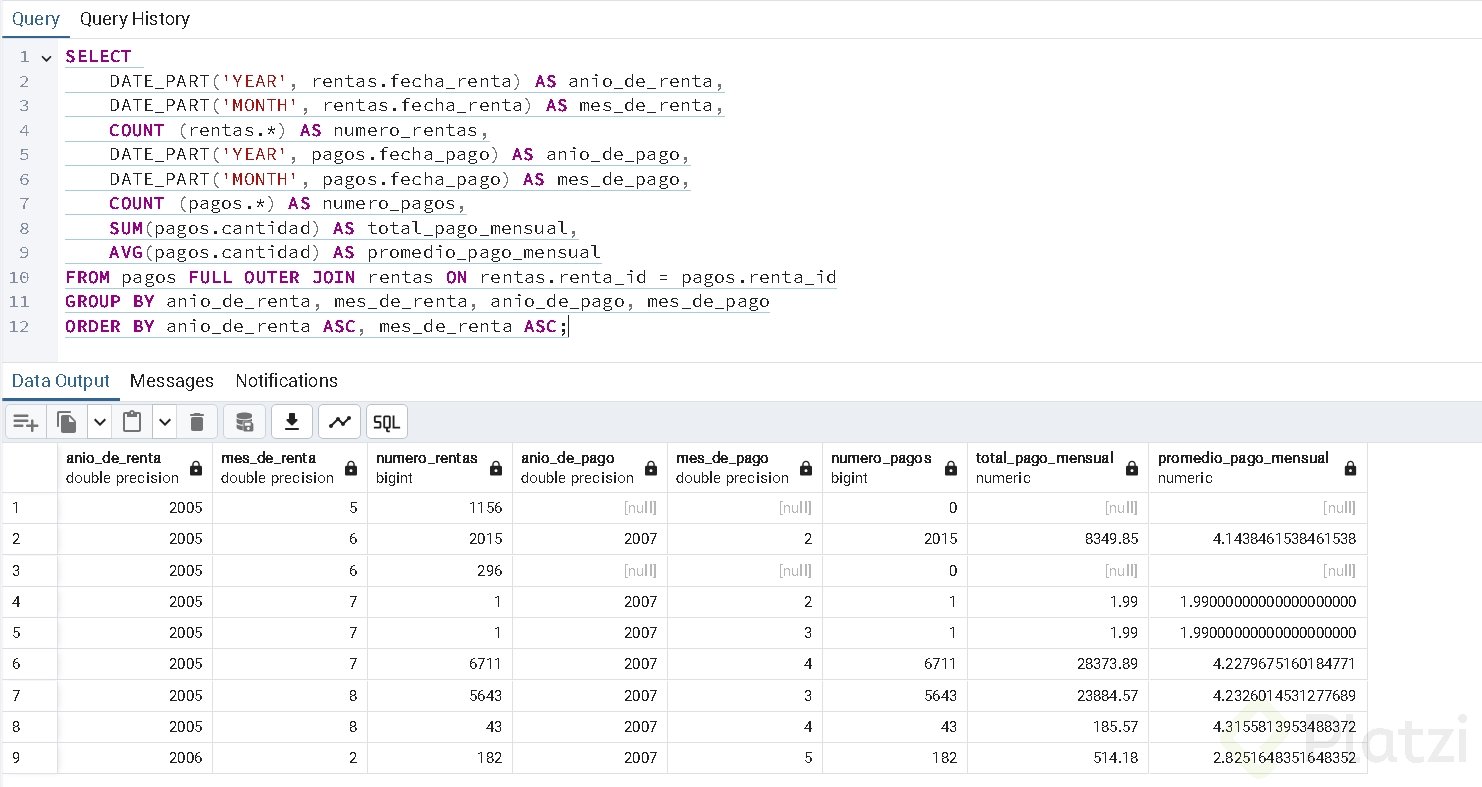Click the Save data changes database icon
The image size is (1482, 787).
coord(244,422)
